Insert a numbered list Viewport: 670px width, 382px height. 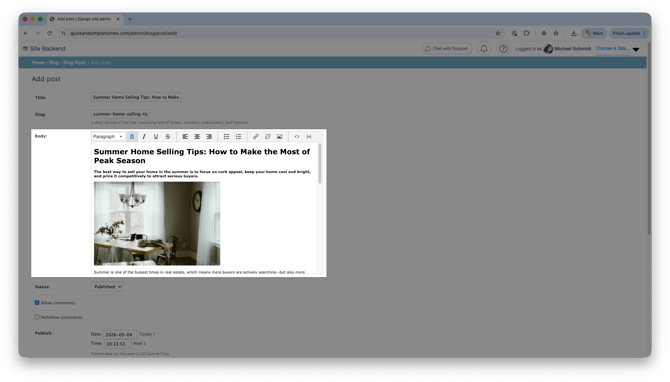238,137
